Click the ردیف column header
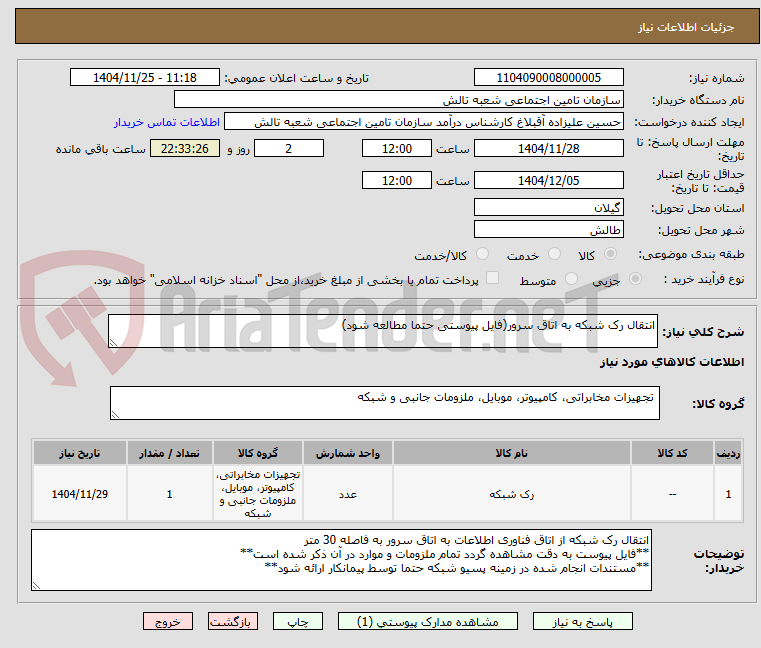Viewport: 761px width, 648px height. point(728,453)
